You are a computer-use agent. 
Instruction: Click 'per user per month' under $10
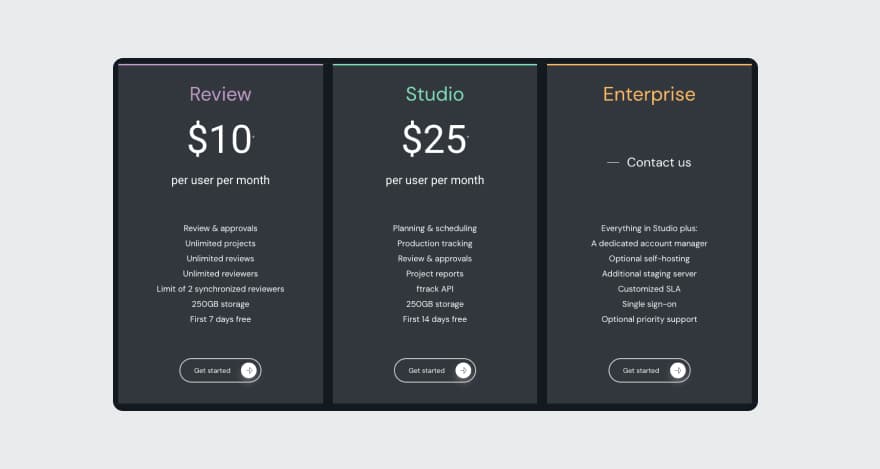tap(221, 180)
